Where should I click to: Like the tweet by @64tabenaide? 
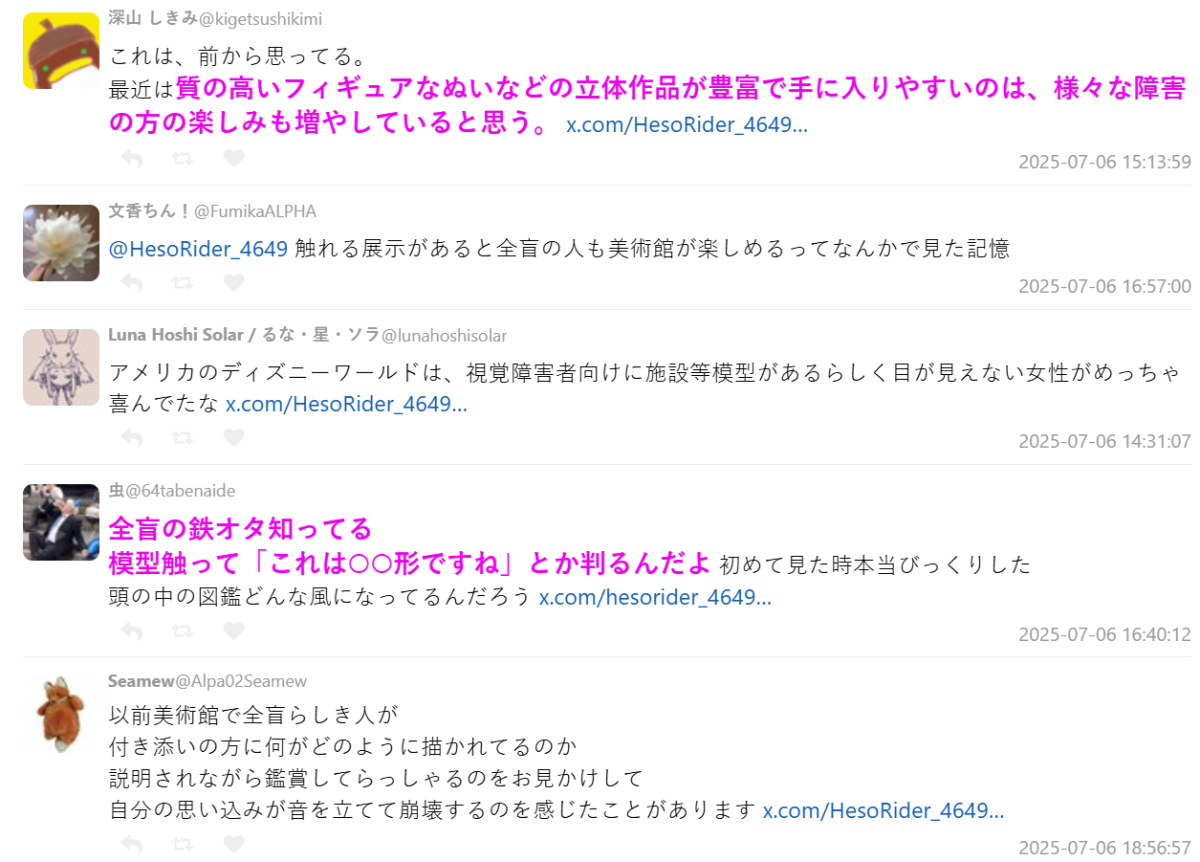(x=233, y=631)
